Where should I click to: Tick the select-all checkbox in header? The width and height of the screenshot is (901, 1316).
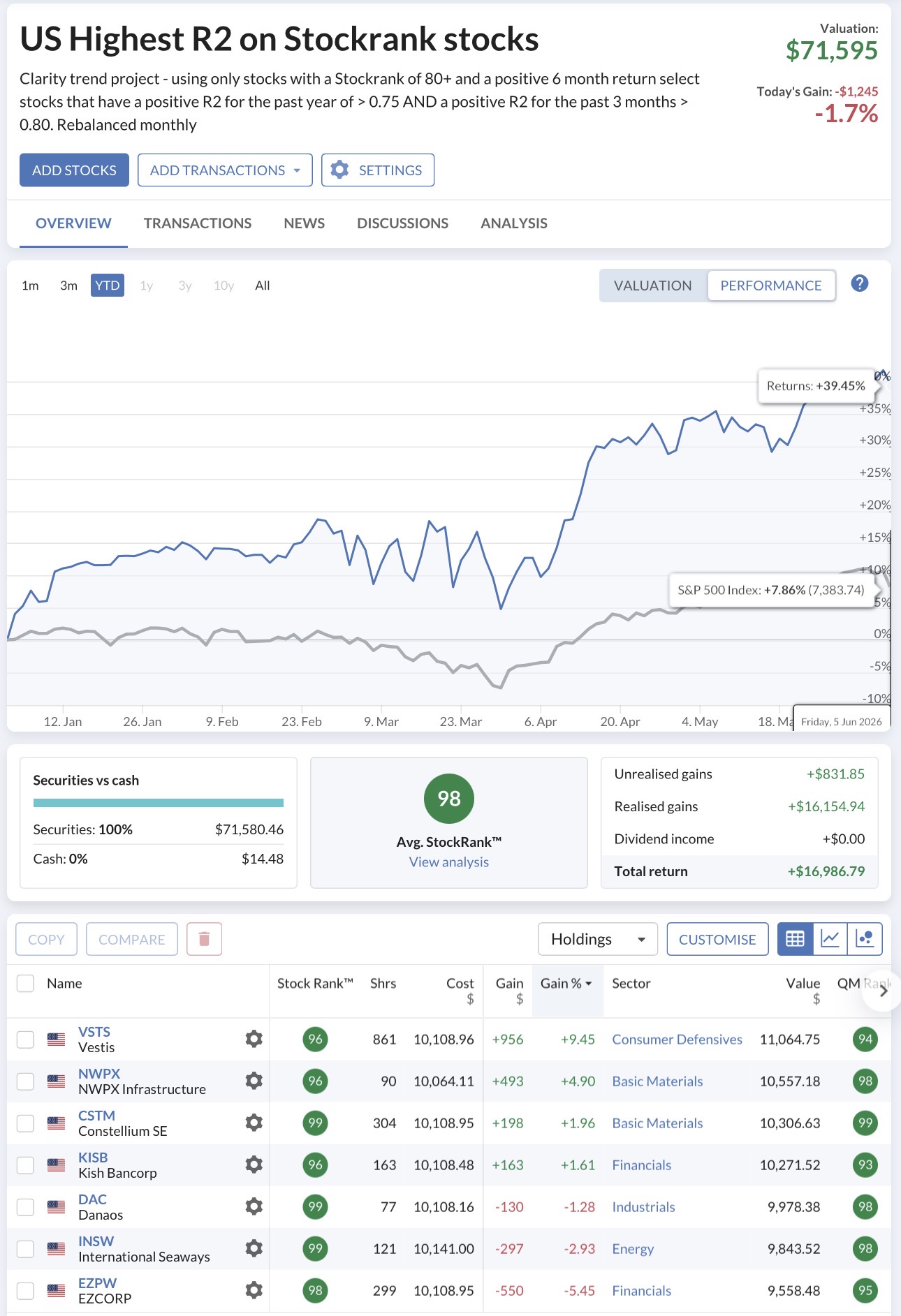point(25,983)
